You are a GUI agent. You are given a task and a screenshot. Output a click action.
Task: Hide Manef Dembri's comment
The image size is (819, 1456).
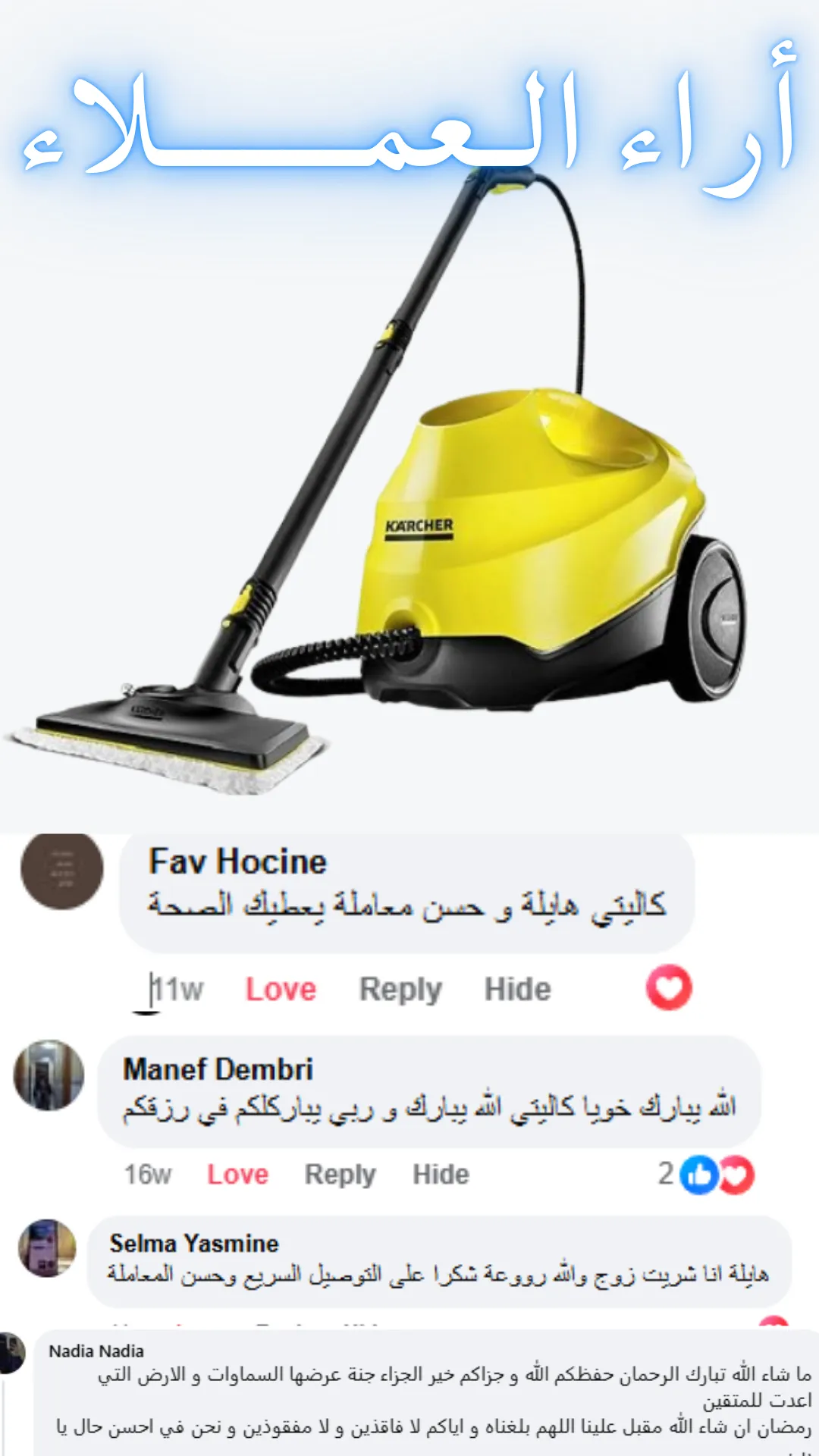coord(441,1174)
